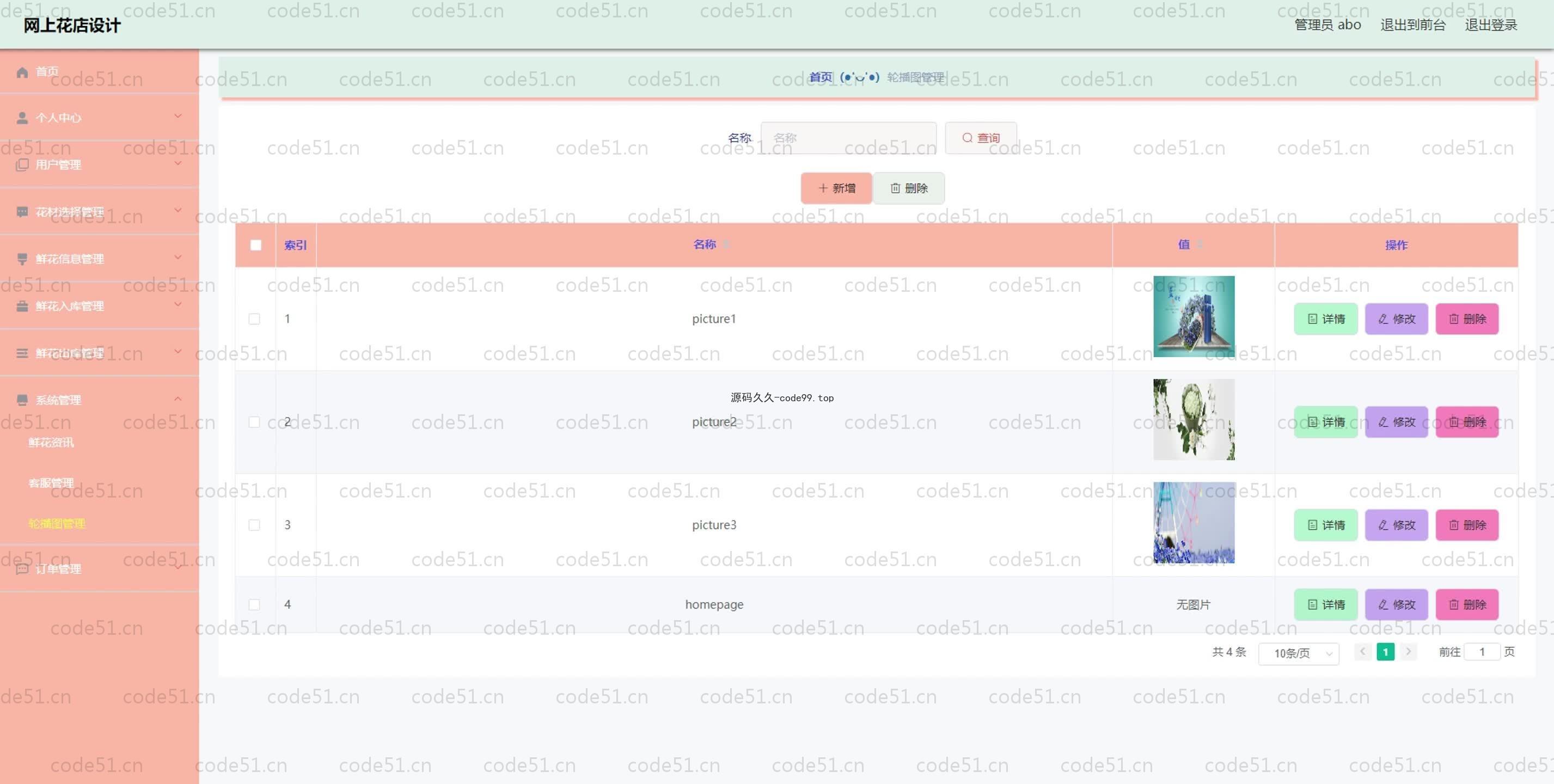Click the trash 删除 button above table
The height and width of the screenshot is (784, 1554).
[909, 188]
